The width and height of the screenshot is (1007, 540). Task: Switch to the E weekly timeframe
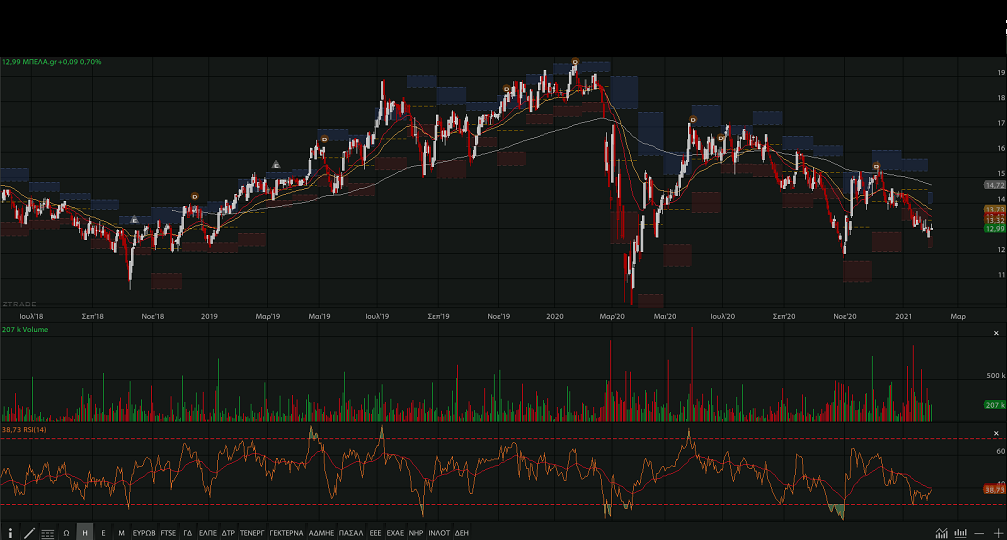click(x=103, y=533)
